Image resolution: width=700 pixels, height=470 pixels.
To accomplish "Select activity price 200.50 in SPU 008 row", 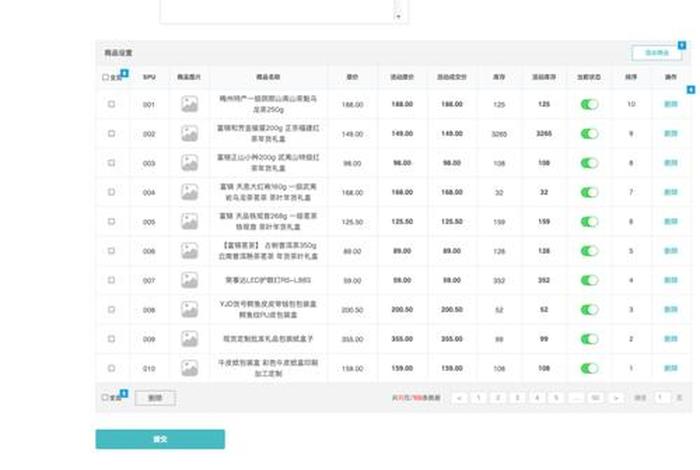I will coord(402,309).
